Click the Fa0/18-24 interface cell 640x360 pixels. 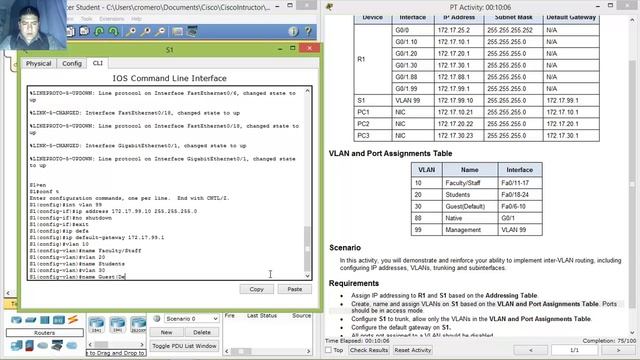520,195
